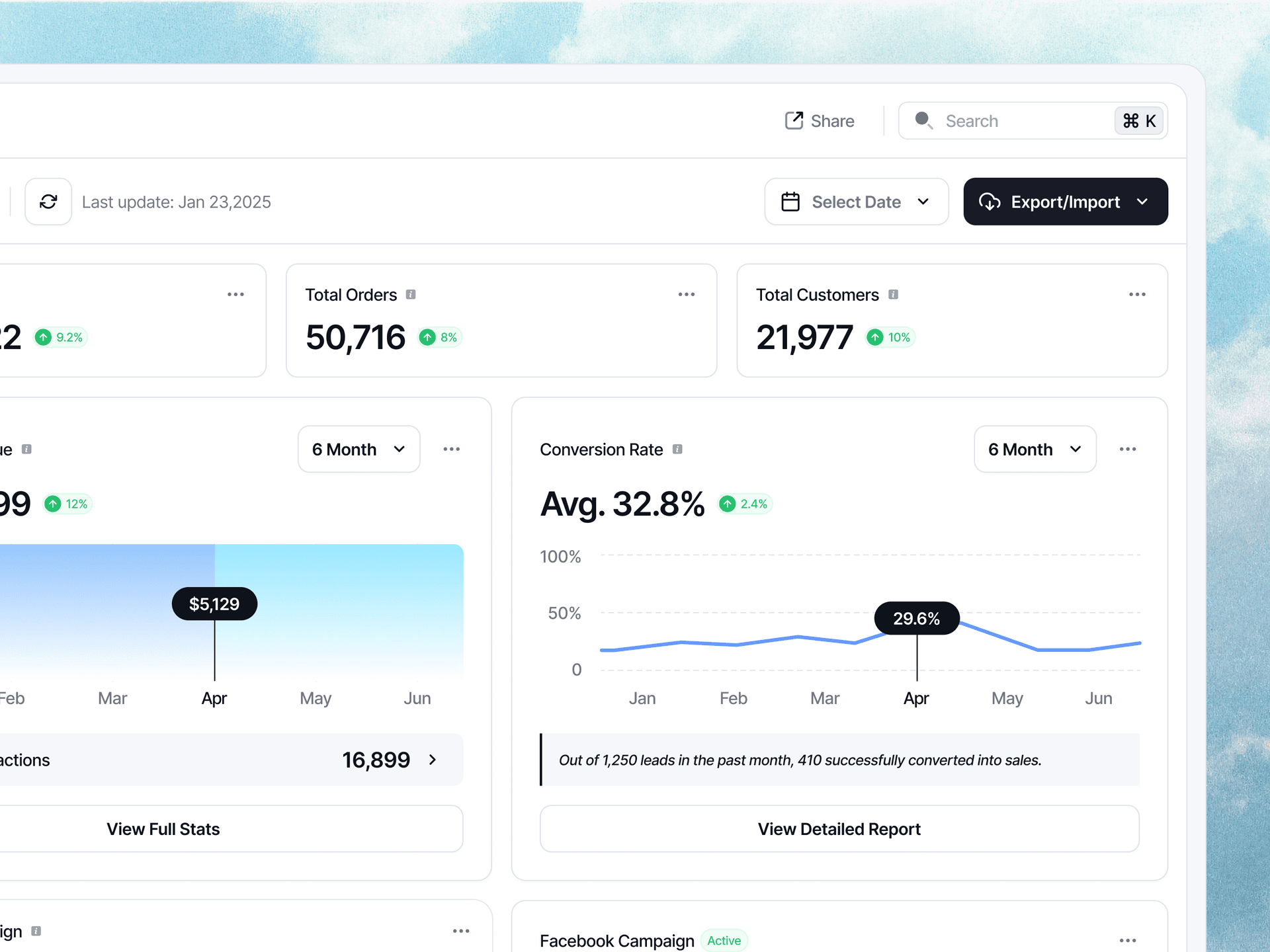Click the View Full Stats button
This screenshot has width=1270, height=952.
163,828
